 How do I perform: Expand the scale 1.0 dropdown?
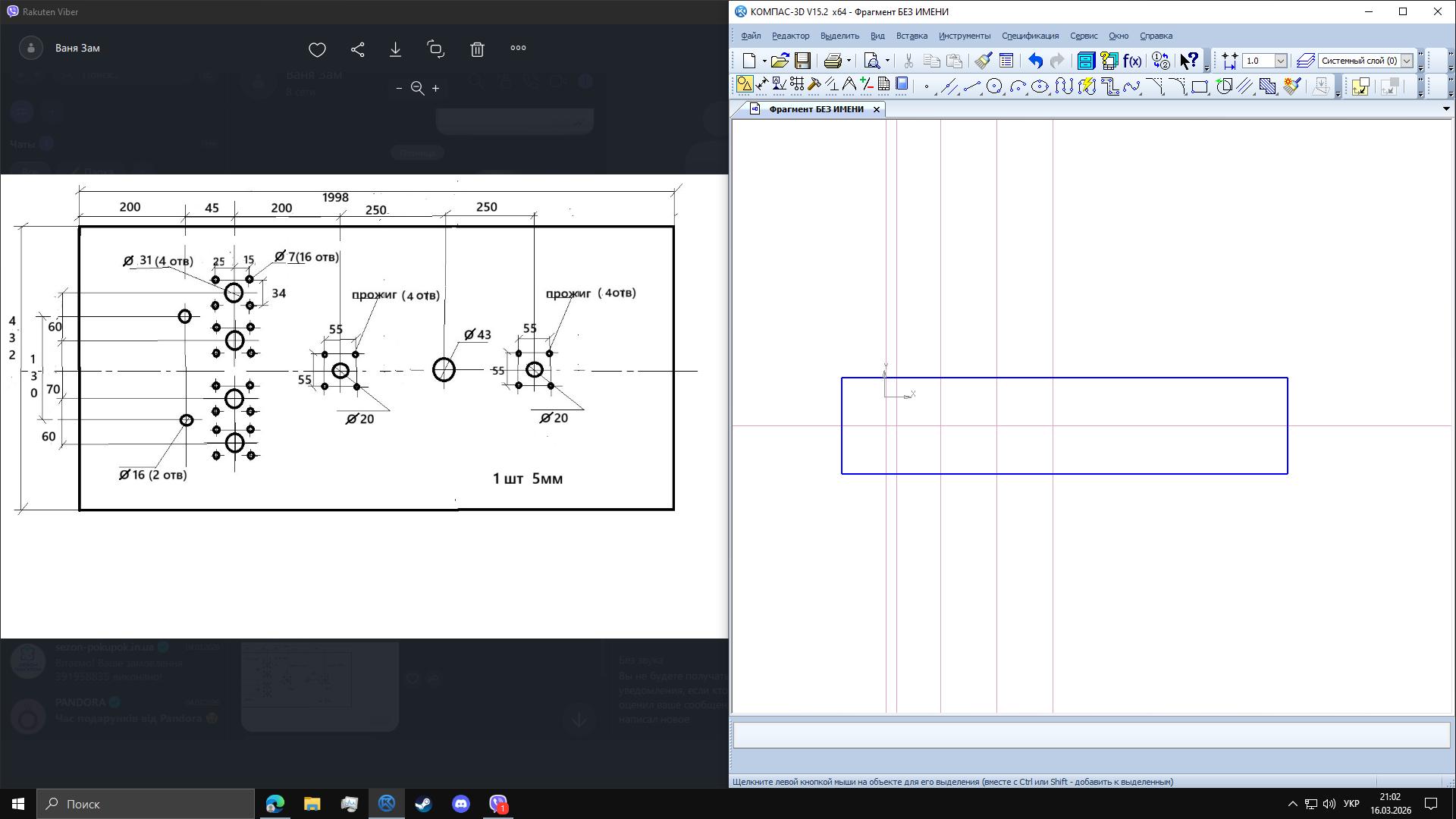coord(1280,61)
